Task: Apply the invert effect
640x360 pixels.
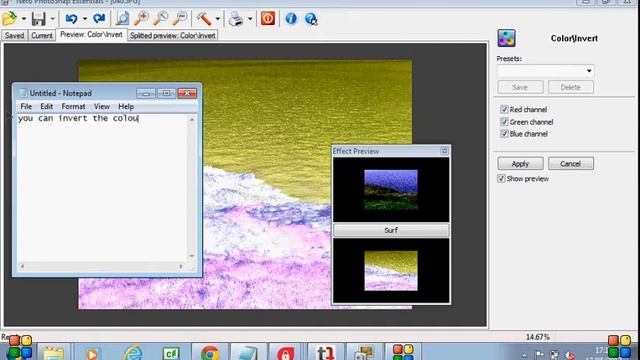Action: [520, 164]
